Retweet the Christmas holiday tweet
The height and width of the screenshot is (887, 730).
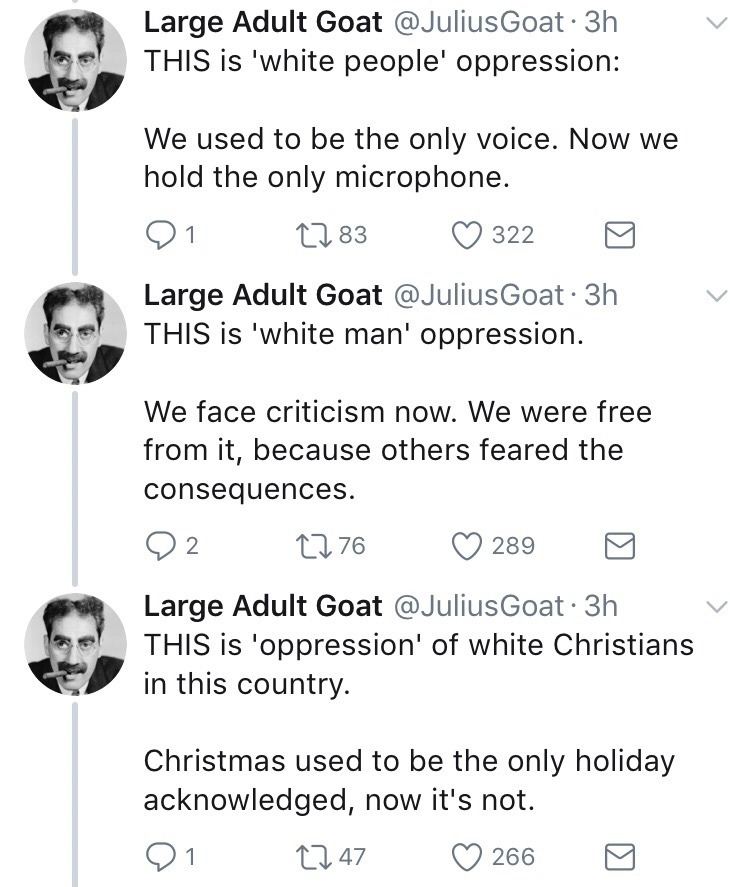pos(310,857)
